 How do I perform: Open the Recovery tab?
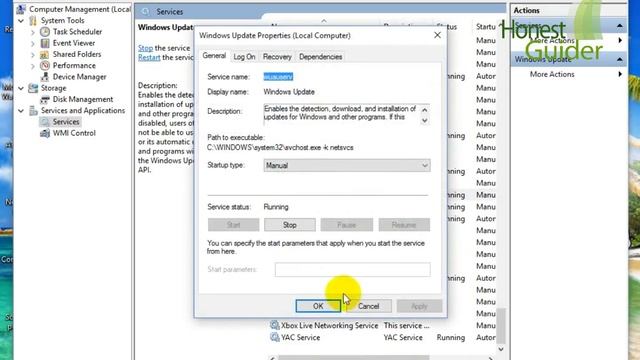(277, 57)
